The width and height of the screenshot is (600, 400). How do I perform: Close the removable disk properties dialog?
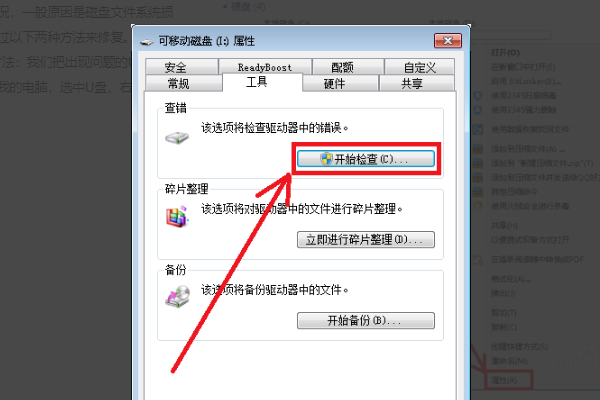pyautogui.click(x=448, y=41)
